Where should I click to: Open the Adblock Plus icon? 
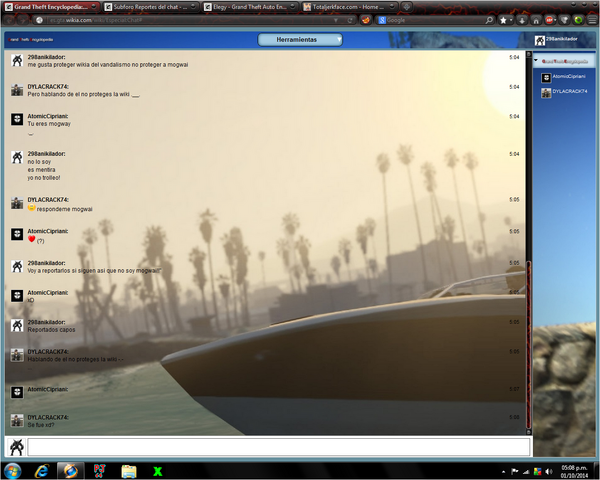click(x=549, y=20)
